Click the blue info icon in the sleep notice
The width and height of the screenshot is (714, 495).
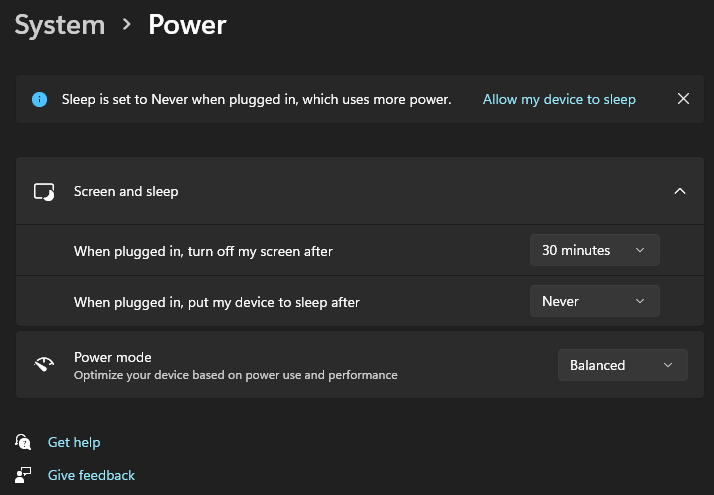[x=40, y=99]
